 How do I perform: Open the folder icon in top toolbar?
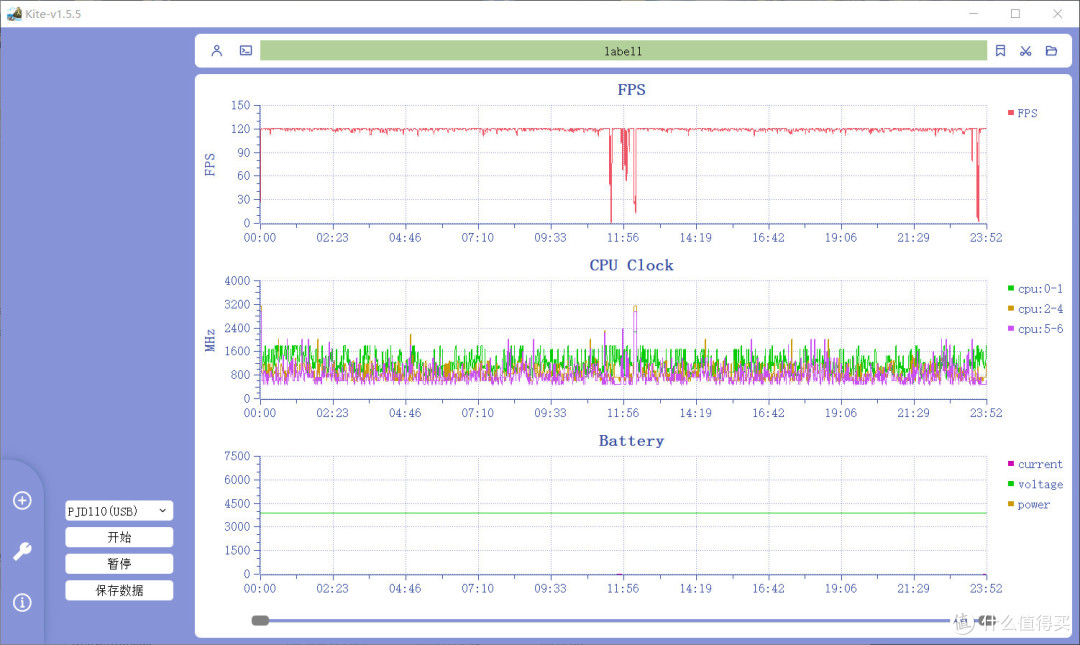click(1051, 50)
